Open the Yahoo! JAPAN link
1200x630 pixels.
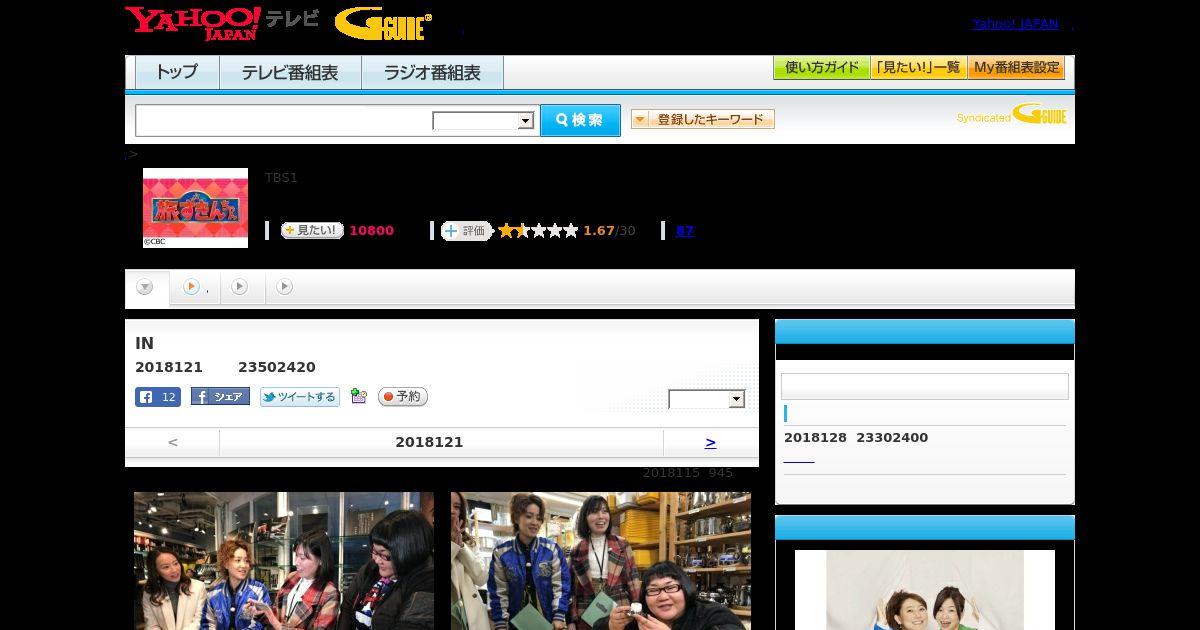[1015, 24]
